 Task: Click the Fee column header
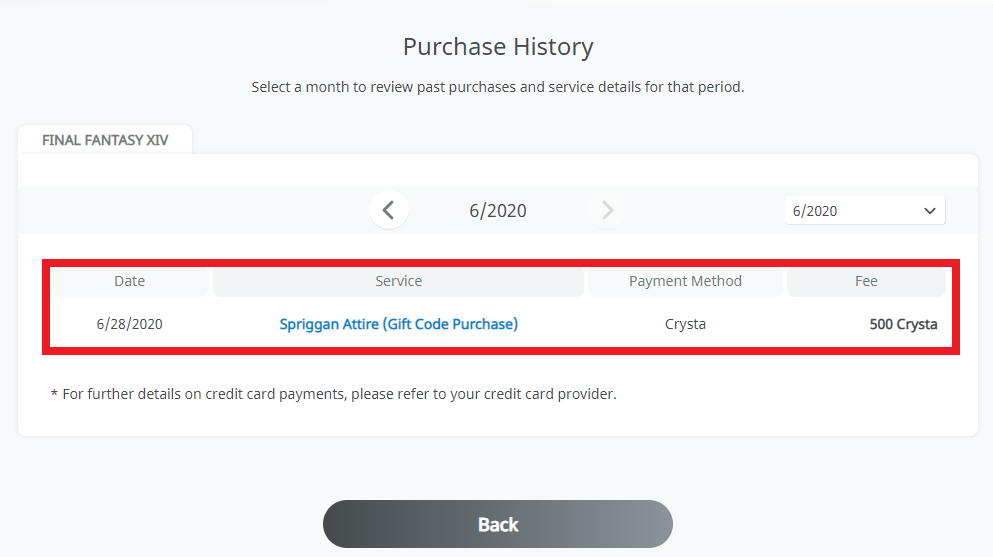pos(866,281)
